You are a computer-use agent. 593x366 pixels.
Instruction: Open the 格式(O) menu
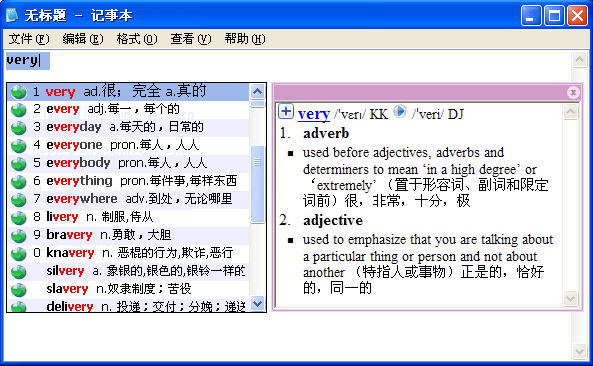(x=137, y=39)
